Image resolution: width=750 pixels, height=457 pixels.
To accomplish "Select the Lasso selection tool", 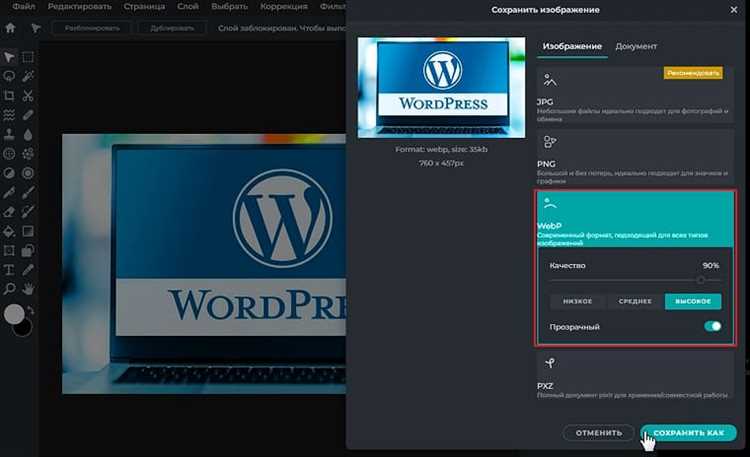I will (x=9, y=77).
